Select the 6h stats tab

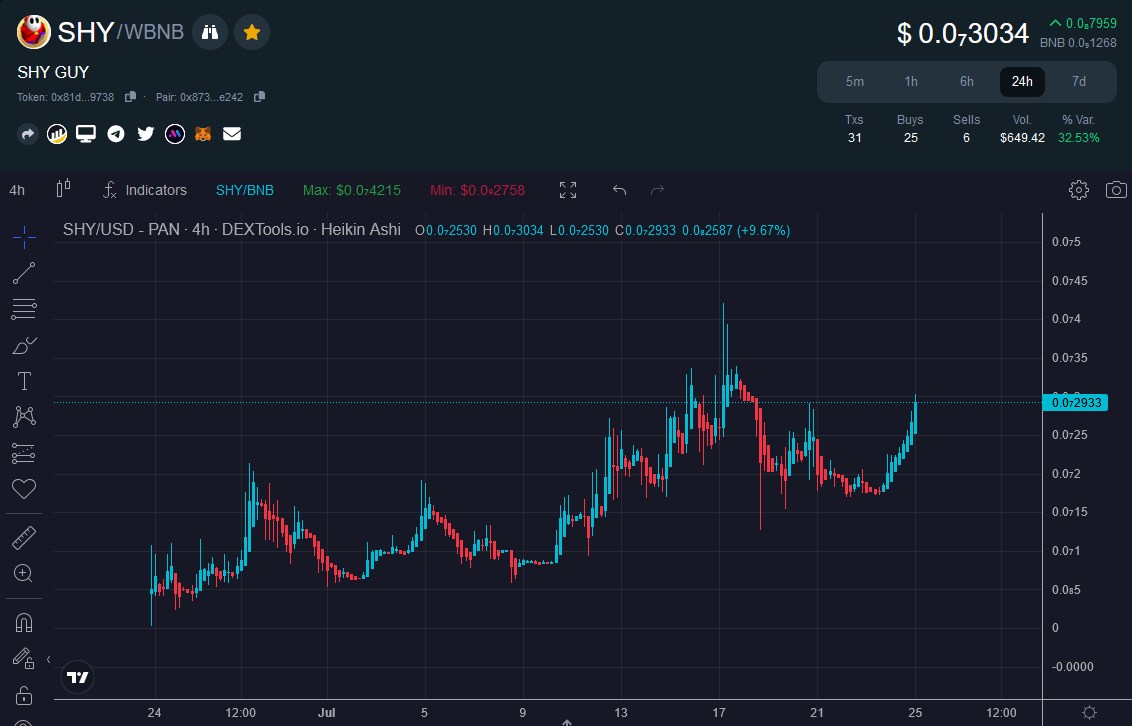pos(967,82)
